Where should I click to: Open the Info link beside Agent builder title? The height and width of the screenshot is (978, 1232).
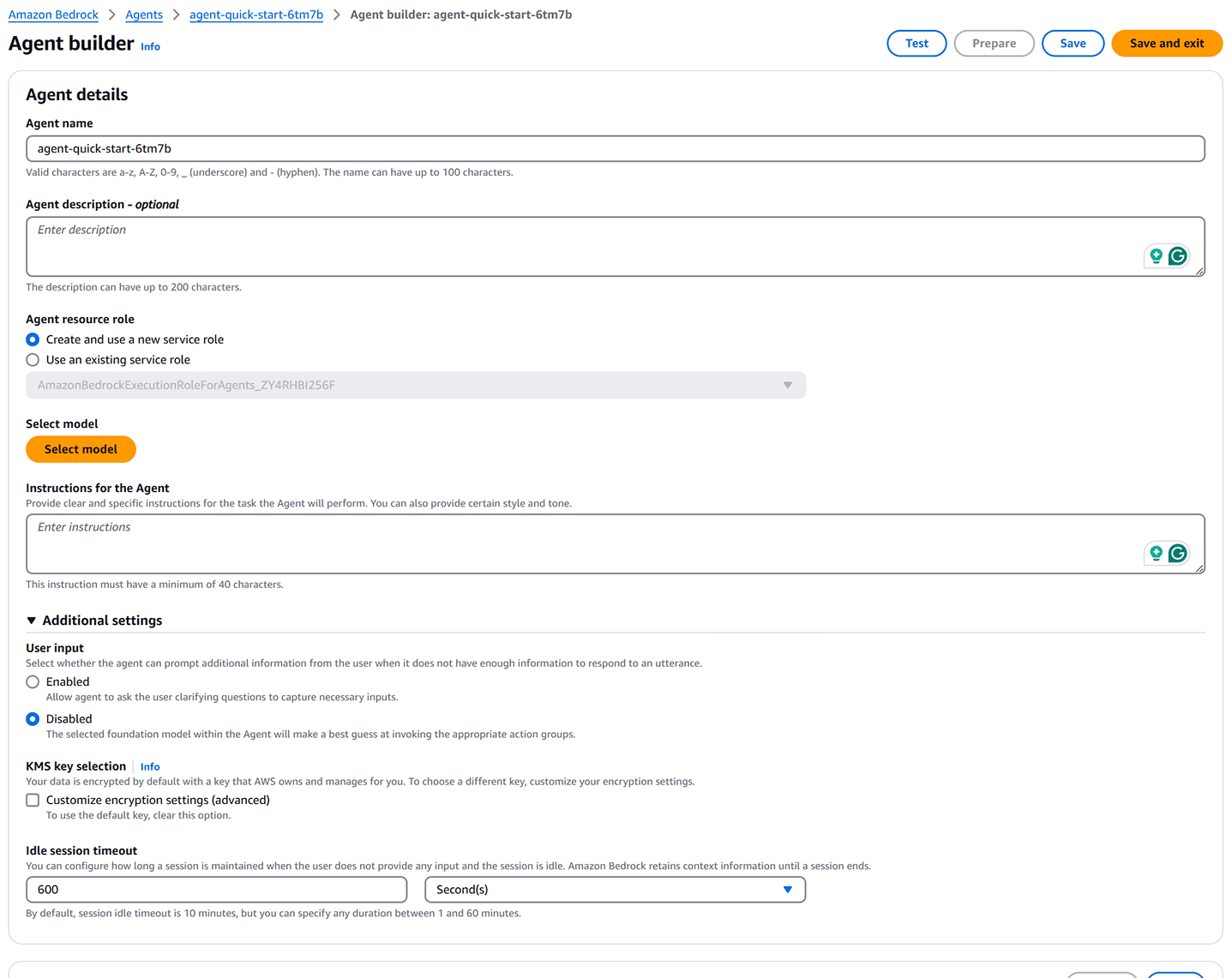pos(150,47)
